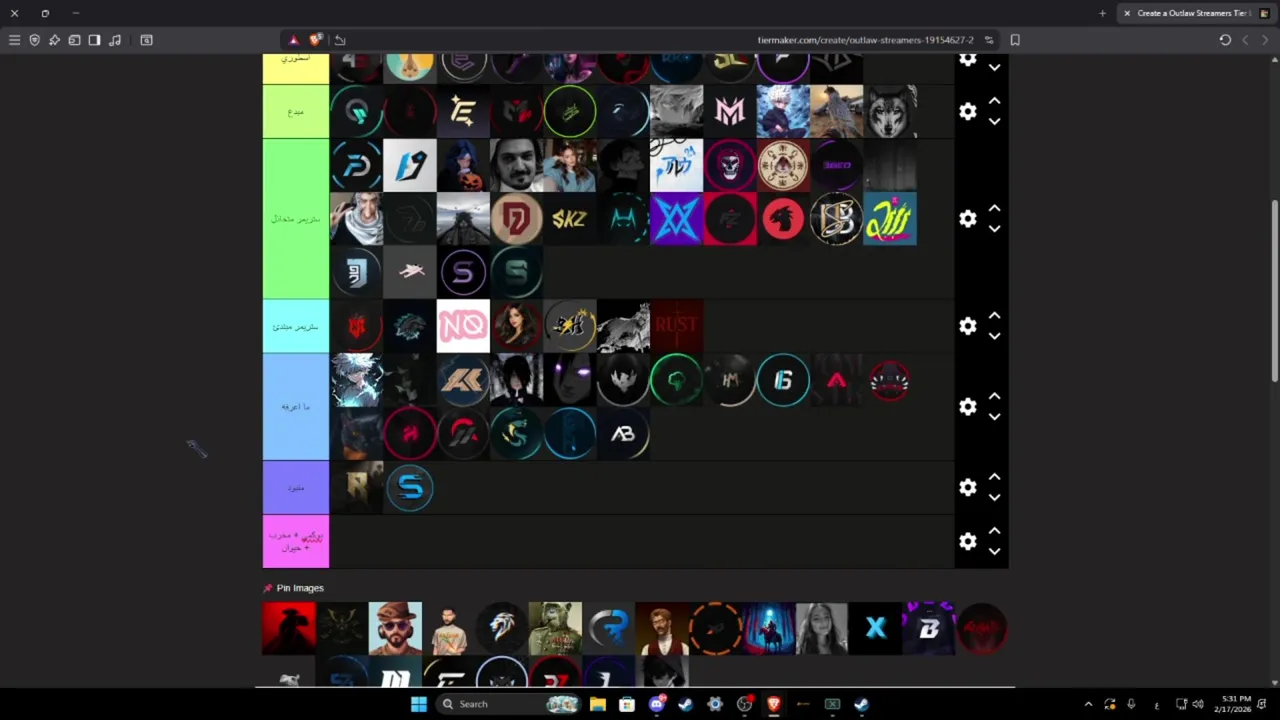Open Brave browser taskbar icon
Viewport: 1280px width, 720px height.
coord(773,704)
